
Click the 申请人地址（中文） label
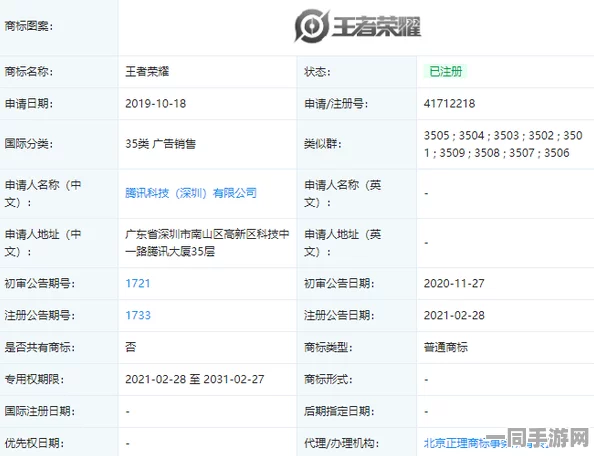coord(43,243)
